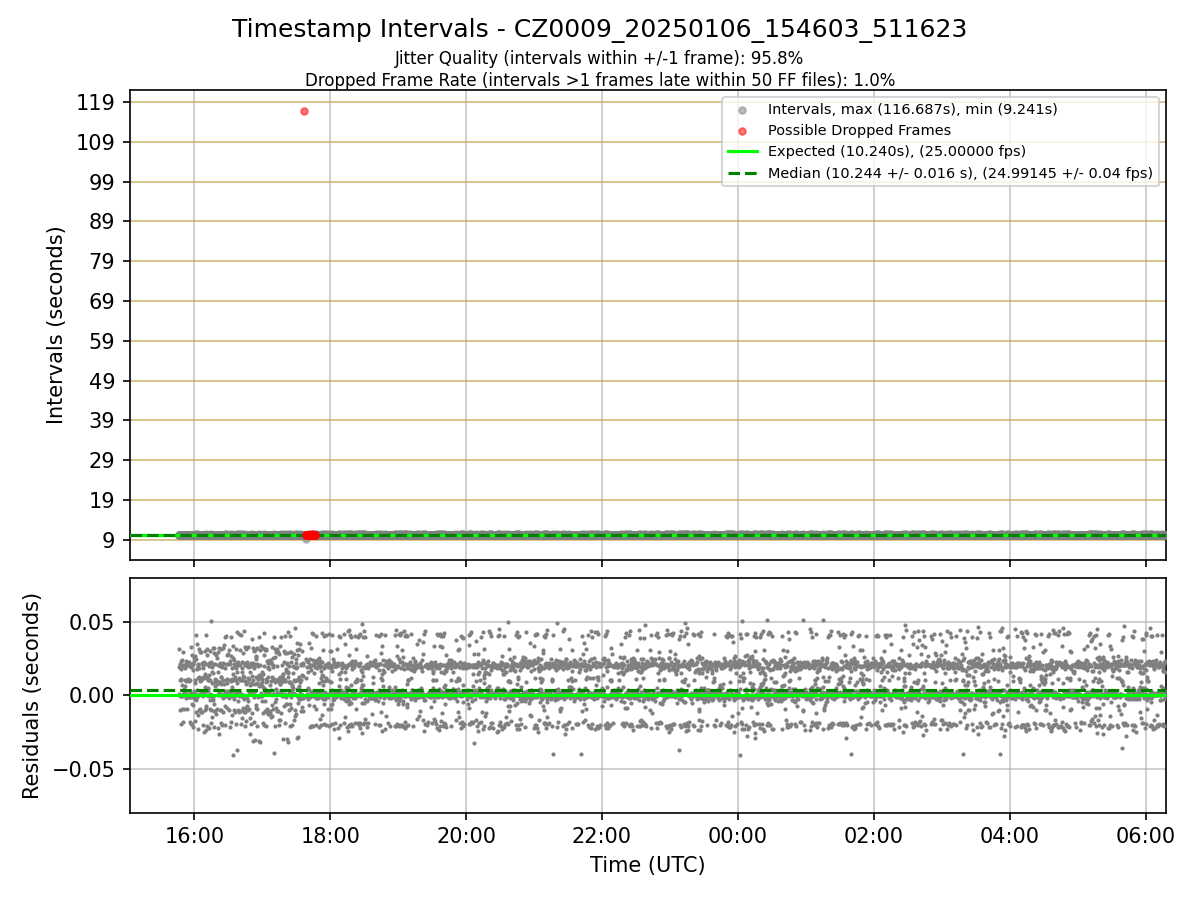
Task: Click the x-axis tick label '18:00'
Action: coord(330,834)
